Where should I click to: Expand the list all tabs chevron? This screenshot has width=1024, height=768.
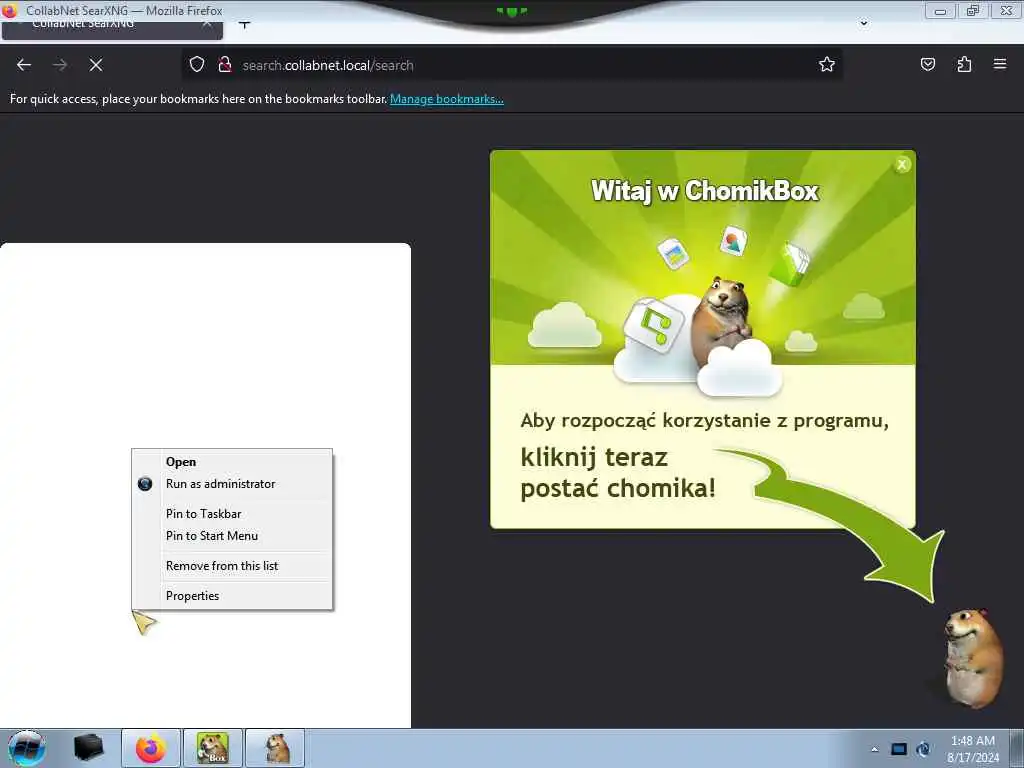click(863, 24)
